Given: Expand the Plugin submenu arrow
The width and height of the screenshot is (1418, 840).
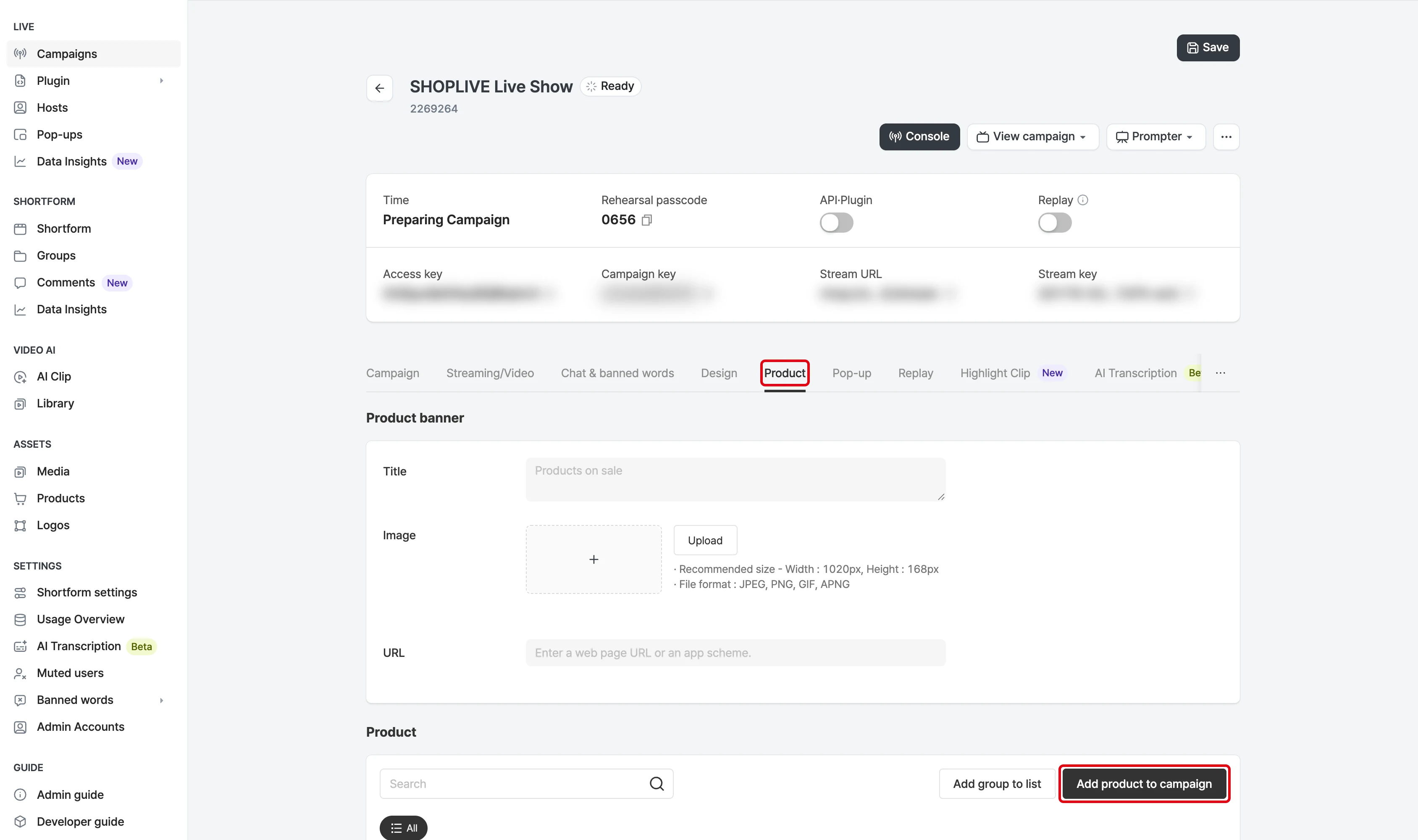Looking at the screenshot, I should (x=161, y=81).
